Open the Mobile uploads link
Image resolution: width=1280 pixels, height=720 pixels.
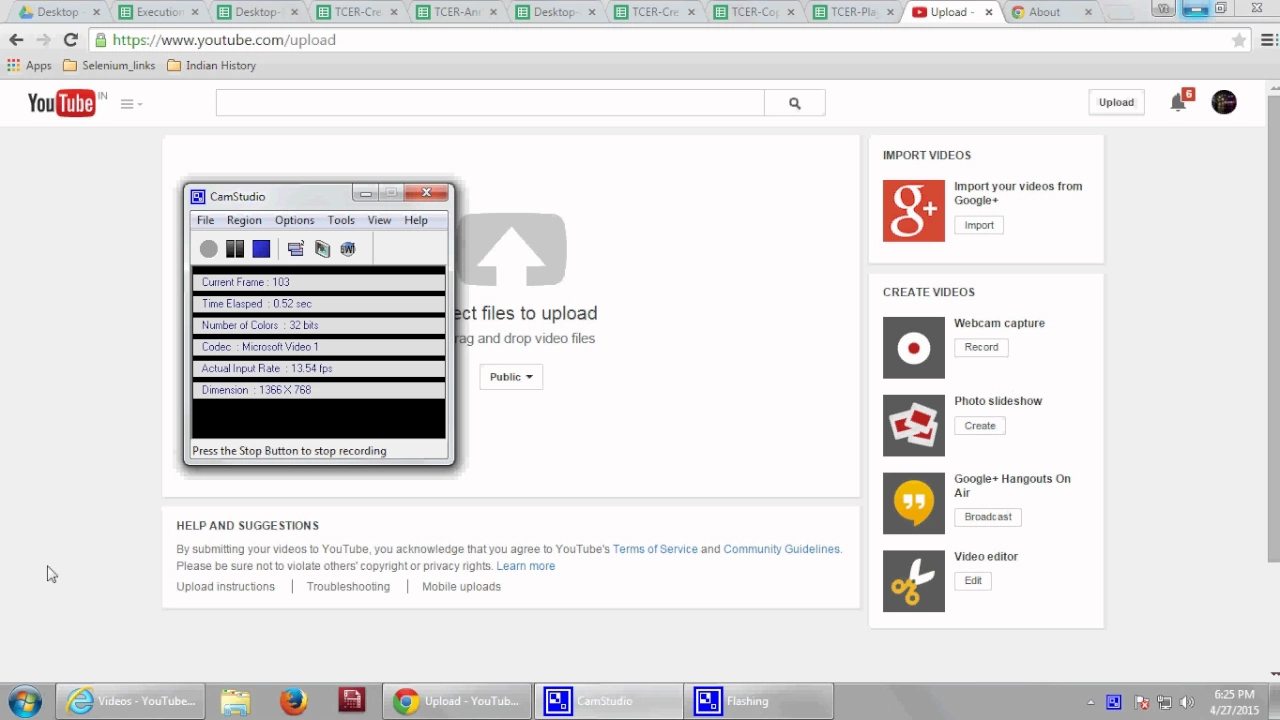pyautogui.click(x=461, y=587)
